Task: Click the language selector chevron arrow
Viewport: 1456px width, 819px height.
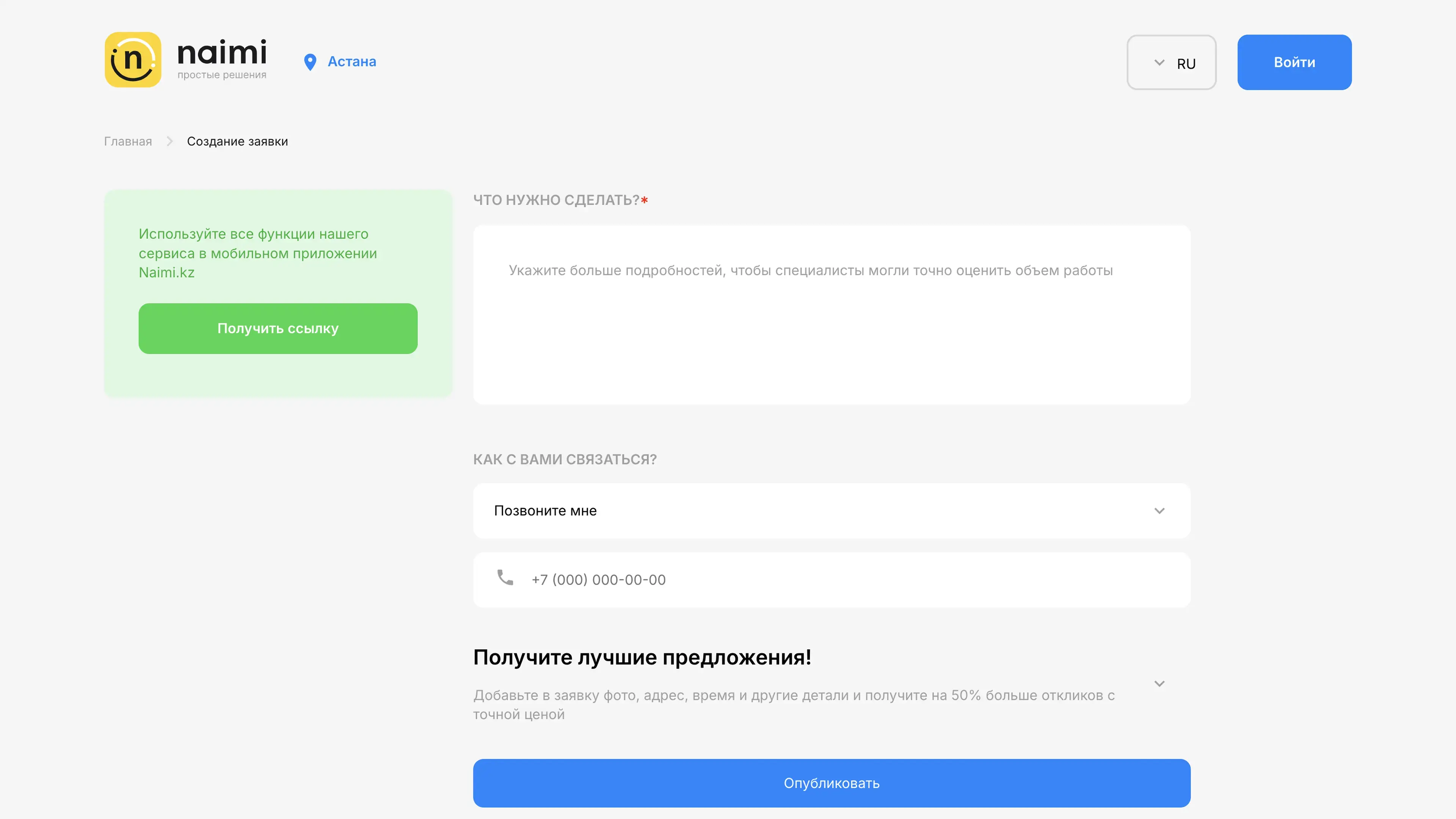Action: pyautogui.click(x=1159, y=63)
